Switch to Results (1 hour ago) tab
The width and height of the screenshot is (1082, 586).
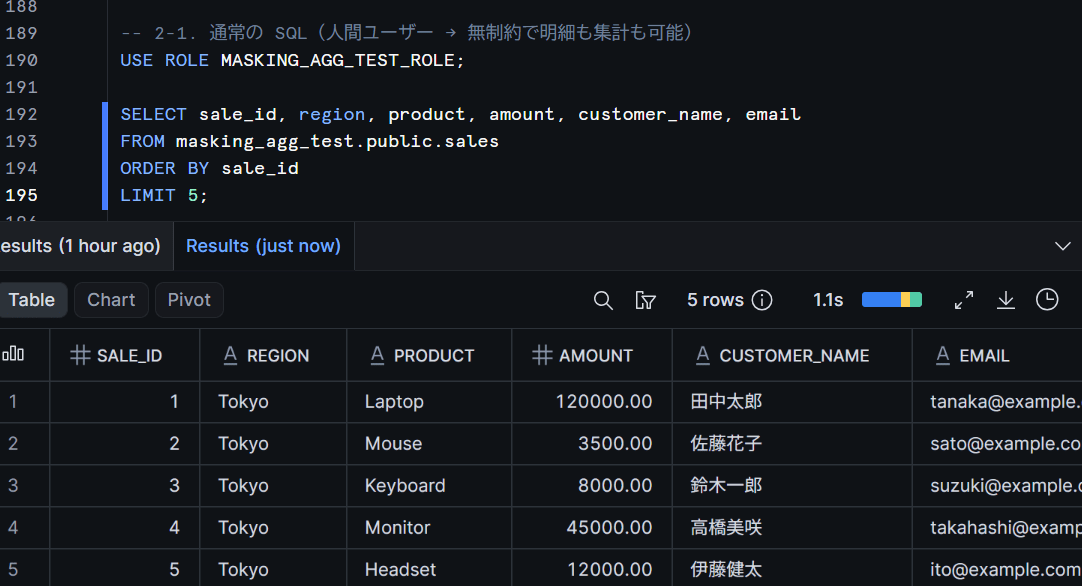(x=80, y=246)
